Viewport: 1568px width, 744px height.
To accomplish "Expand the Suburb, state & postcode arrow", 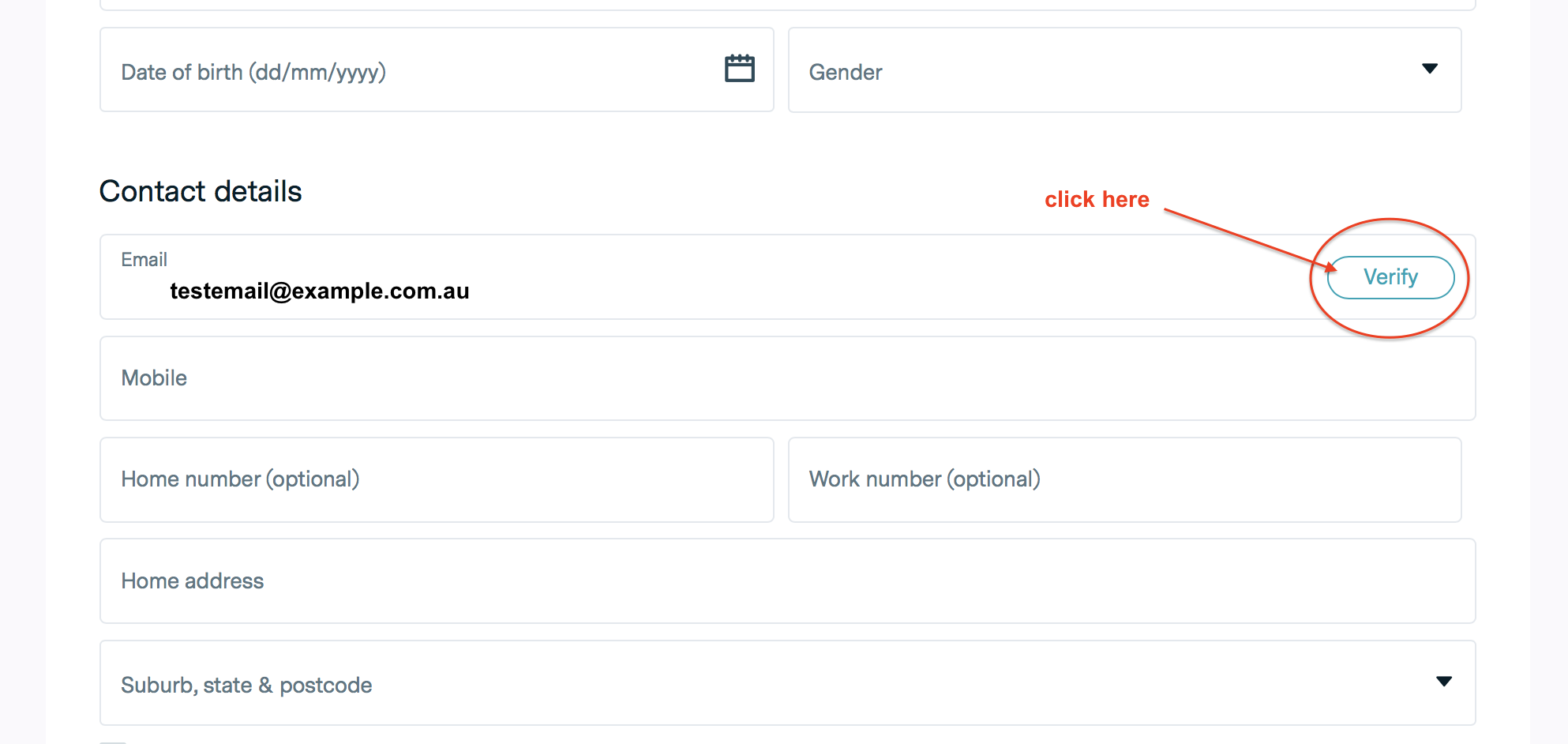I will [x=1443, y=682].
